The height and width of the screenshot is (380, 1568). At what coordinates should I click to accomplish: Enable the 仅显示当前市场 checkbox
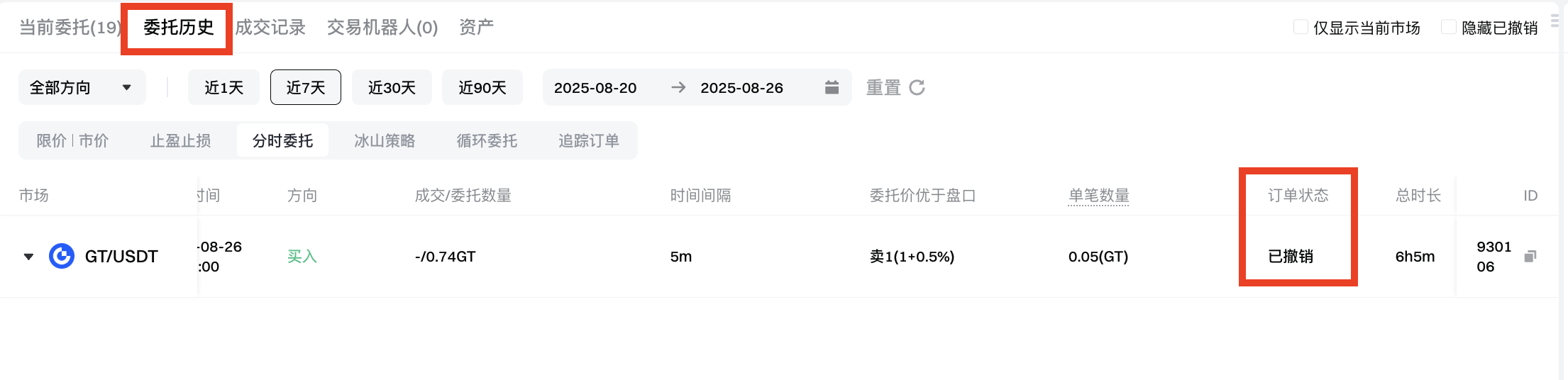coord(1301,27)
